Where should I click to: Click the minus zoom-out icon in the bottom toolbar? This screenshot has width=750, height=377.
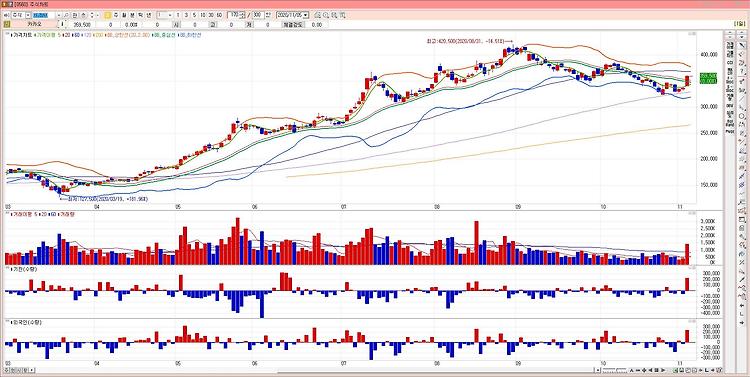(x=638, y=370)
